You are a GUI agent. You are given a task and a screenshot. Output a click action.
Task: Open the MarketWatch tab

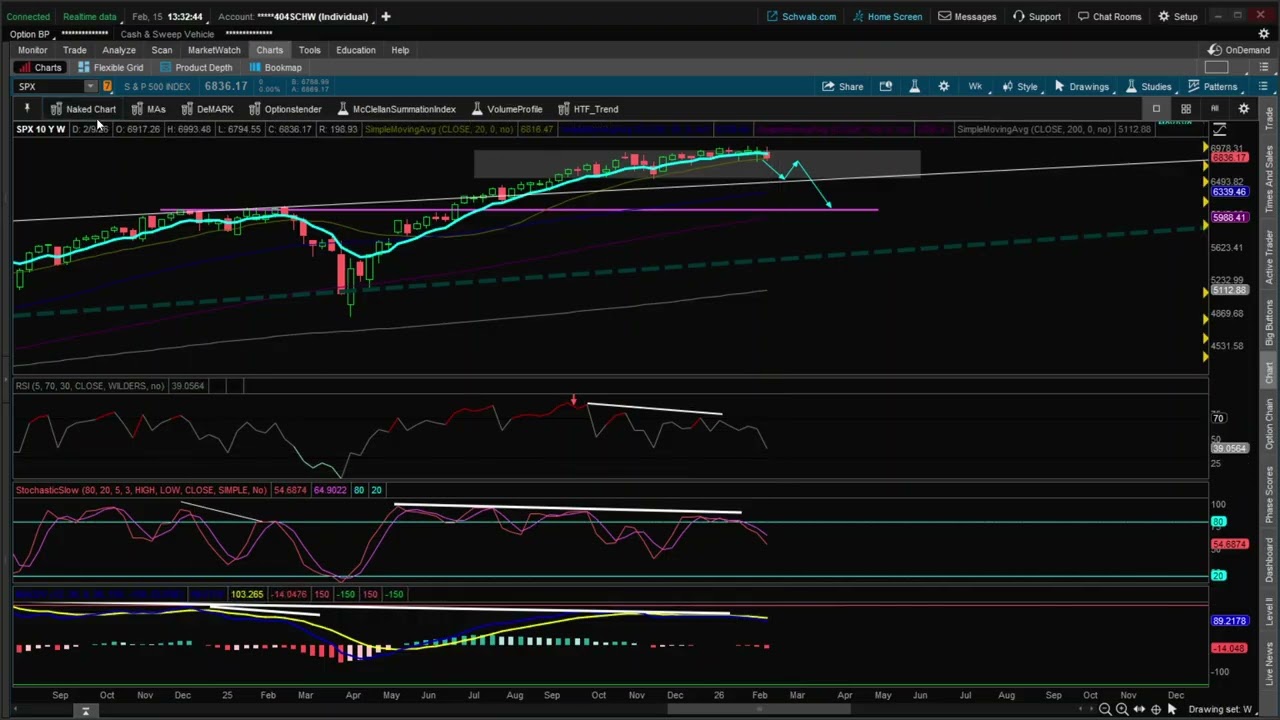pyautogui.click(x=214, y=50)
